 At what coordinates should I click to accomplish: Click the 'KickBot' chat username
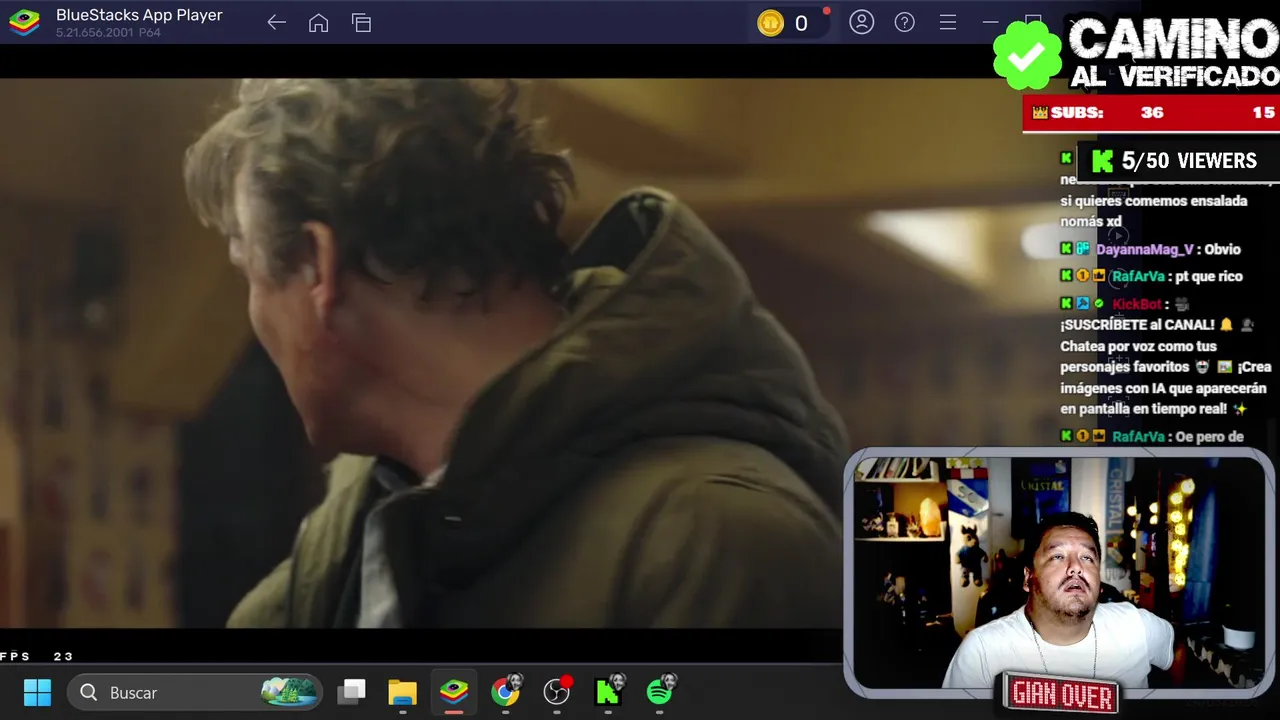(x=1136, y=304)
